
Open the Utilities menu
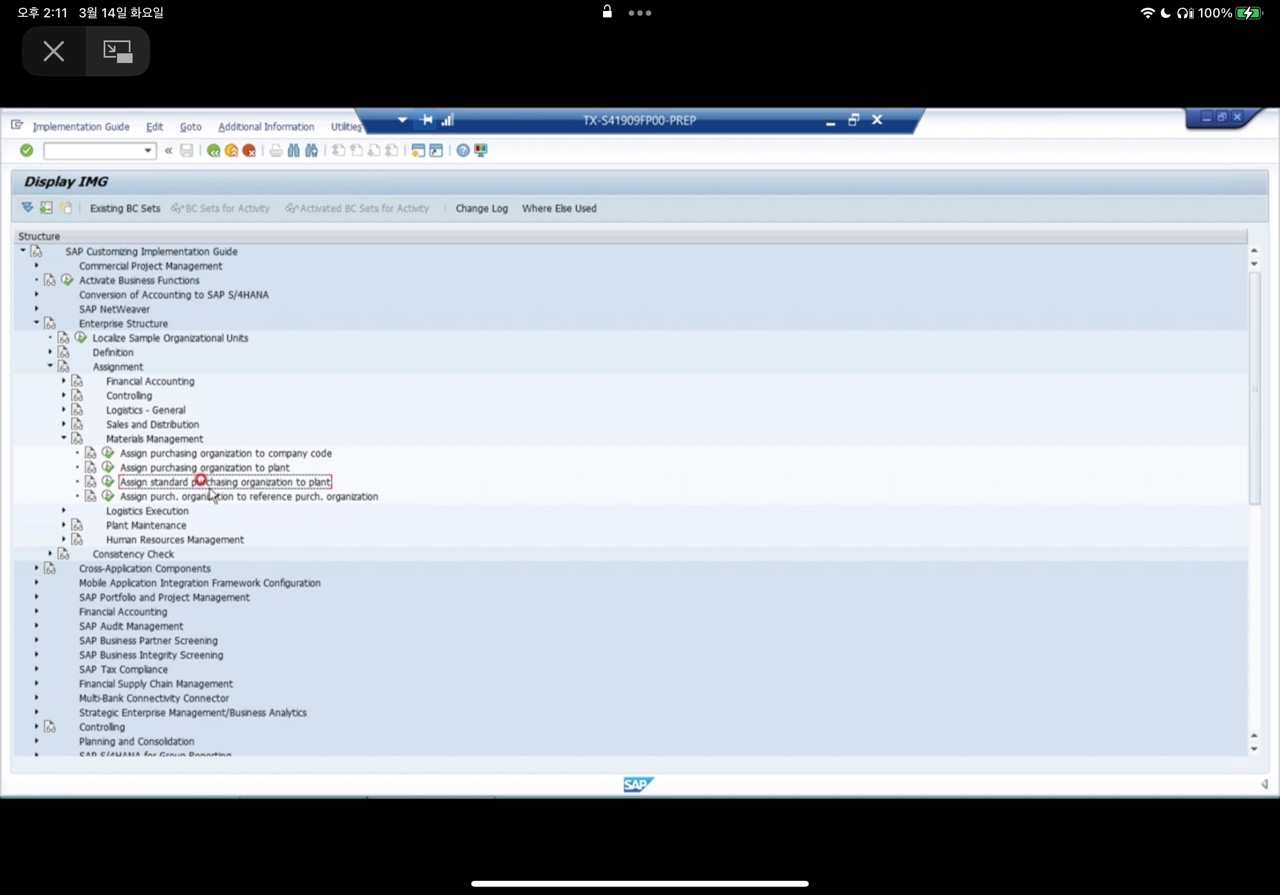click(x=347, y=127)
